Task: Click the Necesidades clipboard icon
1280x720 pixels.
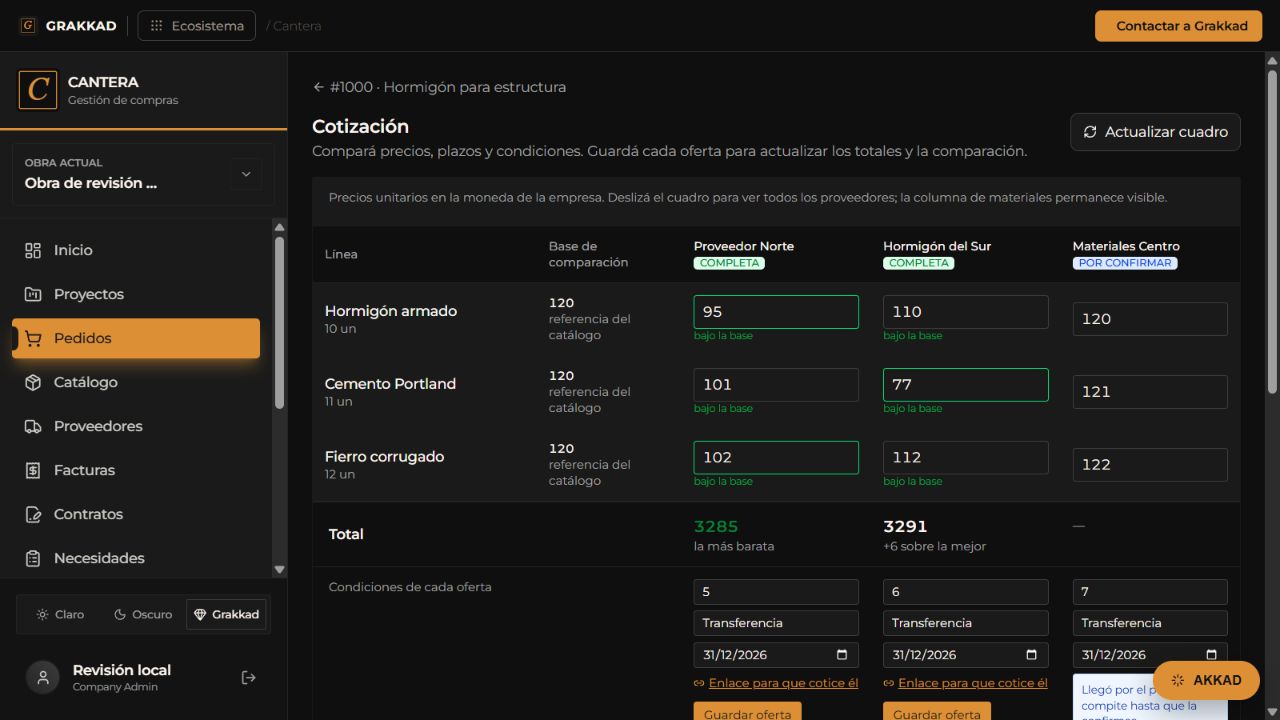Action: 33,558
